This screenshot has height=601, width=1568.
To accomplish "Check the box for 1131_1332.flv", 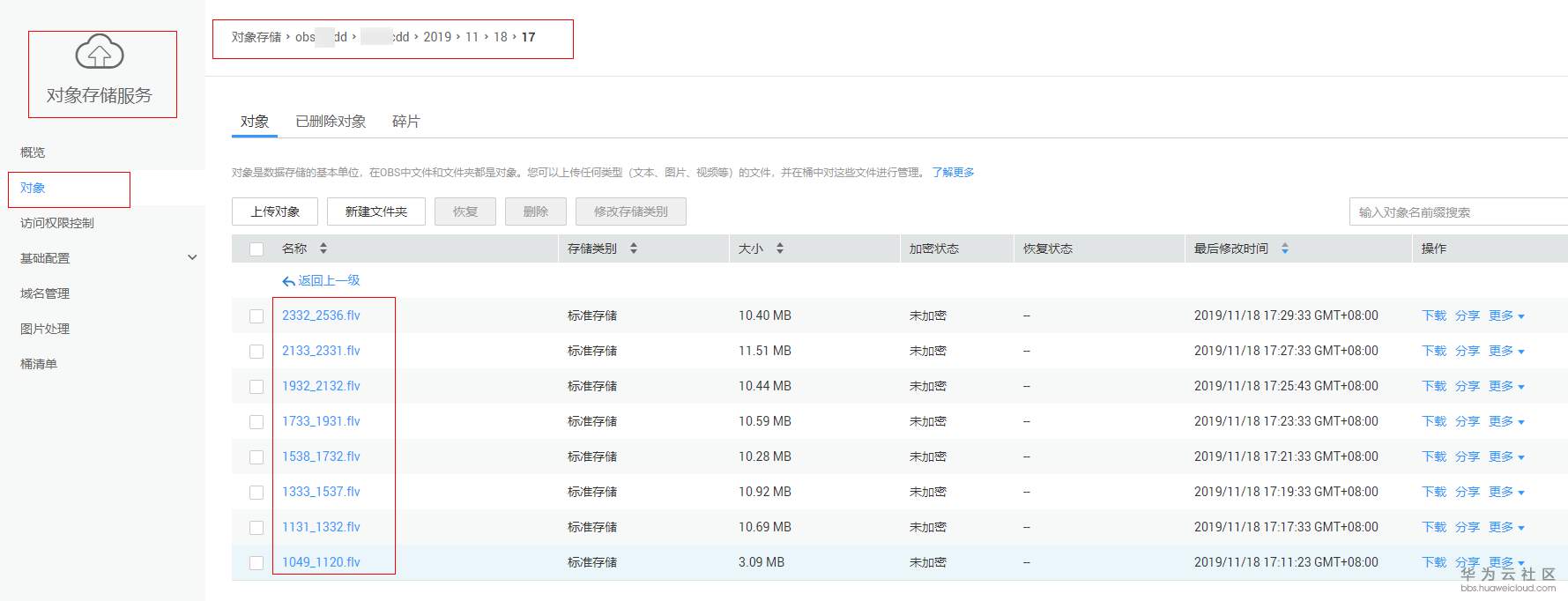I will [x=256, y=528].
